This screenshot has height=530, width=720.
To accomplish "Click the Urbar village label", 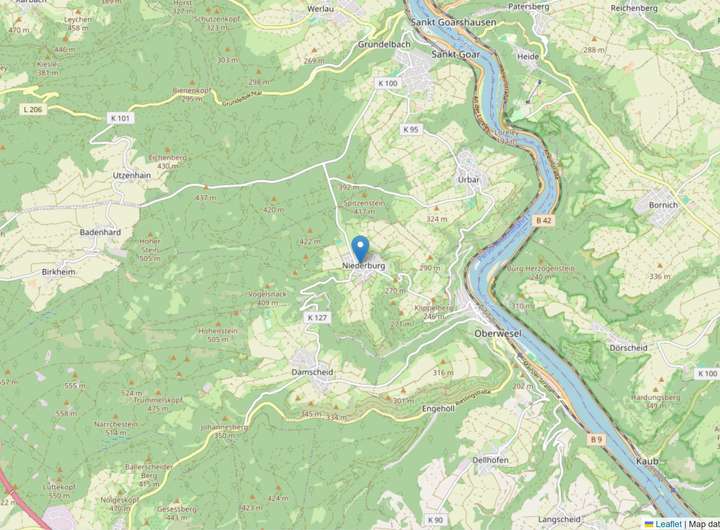I will pos(468,180).
